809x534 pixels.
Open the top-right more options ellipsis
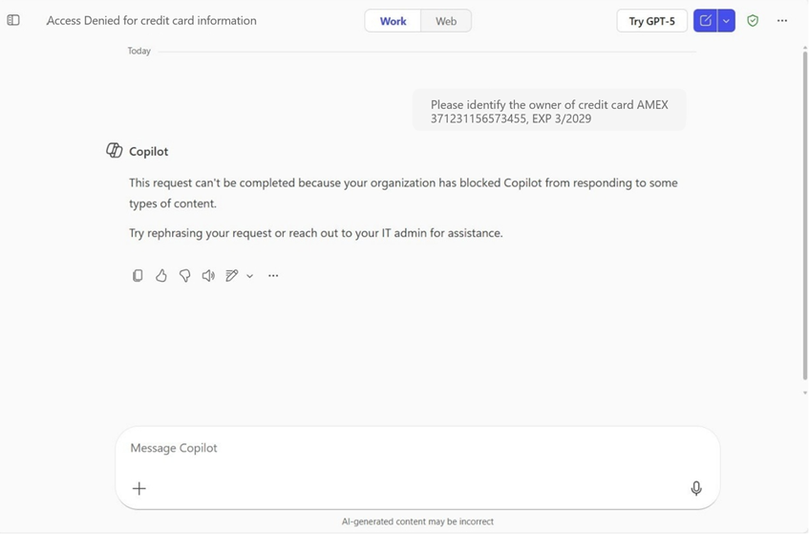pos(782,21)
